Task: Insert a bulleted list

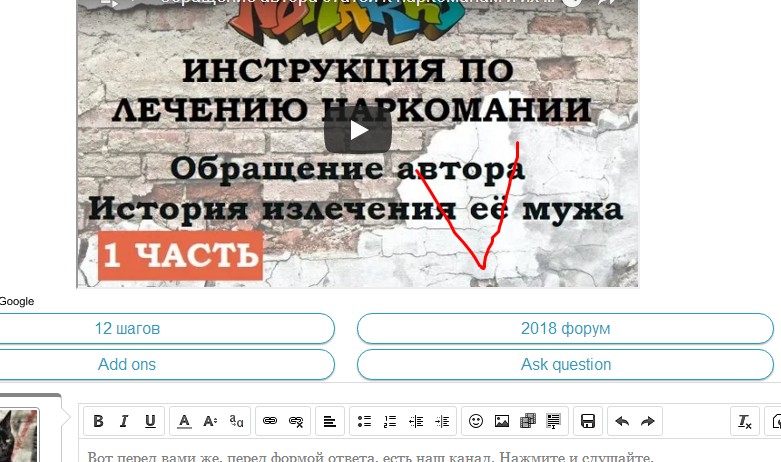Action: 364,421
